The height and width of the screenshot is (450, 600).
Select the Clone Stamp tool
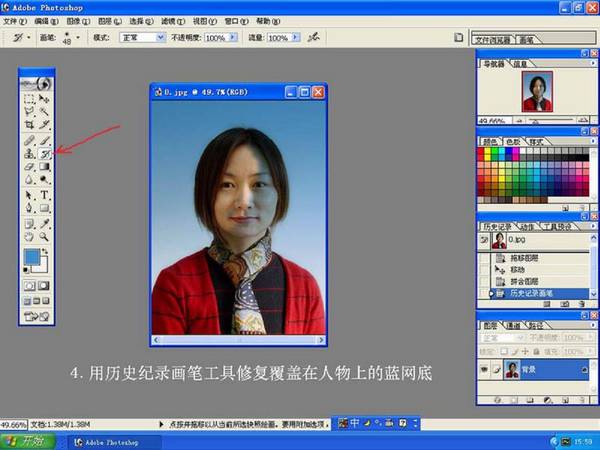pos(29,154)
